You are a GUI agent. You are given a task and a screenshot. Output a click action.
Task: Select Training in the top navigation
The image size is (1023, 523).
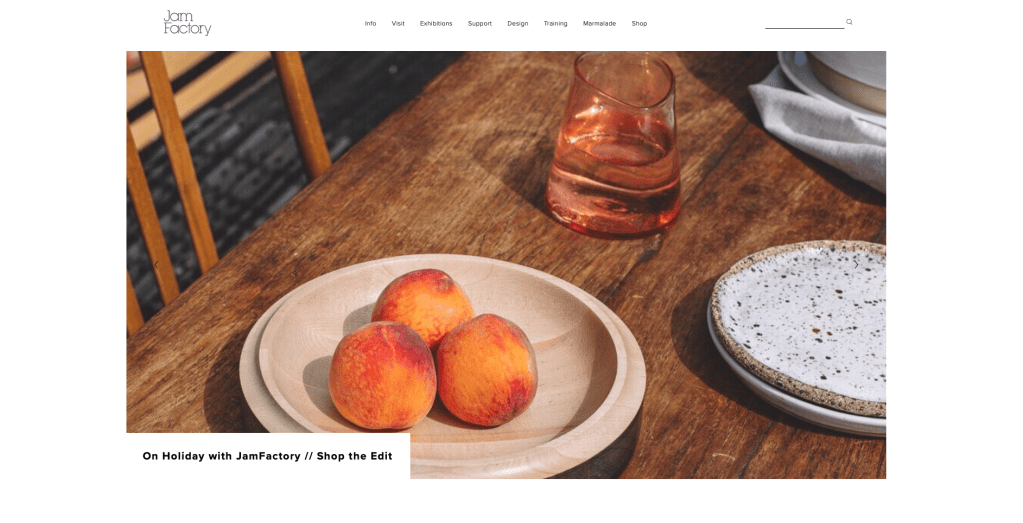555,23
